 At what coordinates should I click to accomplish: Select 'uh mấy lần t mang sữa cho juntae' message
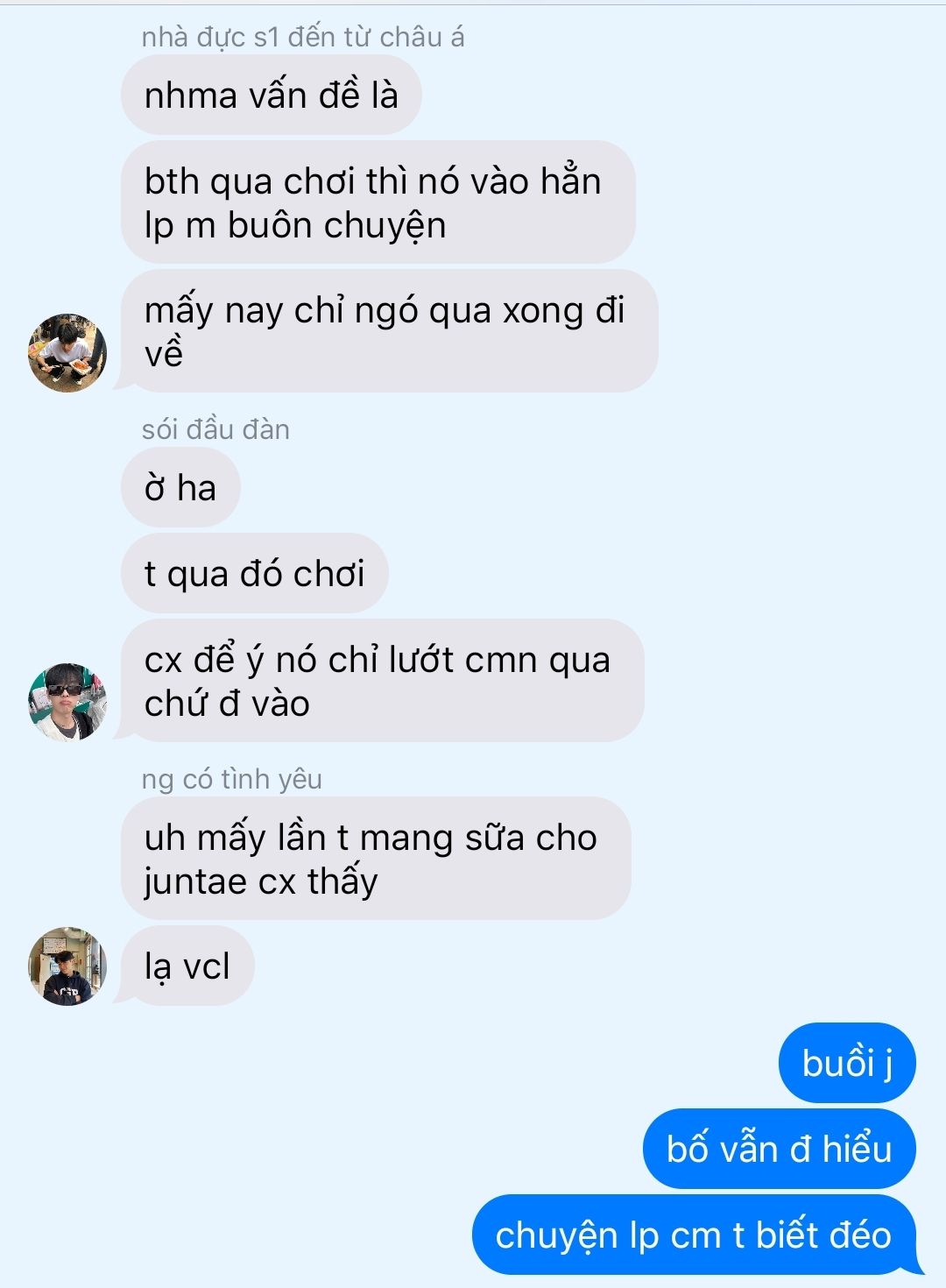[x=377, y=859]
